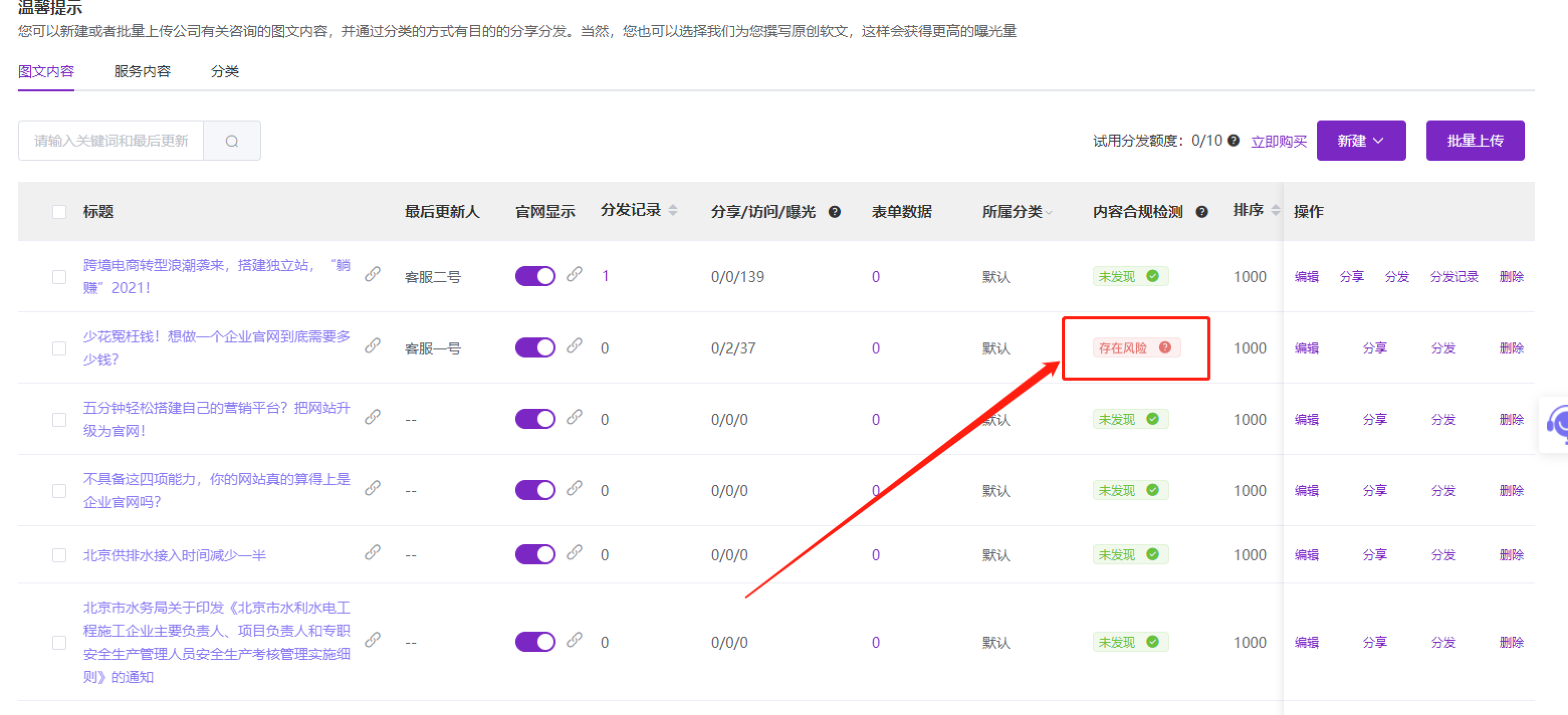1568x715 pixels.
Task: Tick checkbox for 跨境电商转型浪潮 row
Action: click(59, 277)
